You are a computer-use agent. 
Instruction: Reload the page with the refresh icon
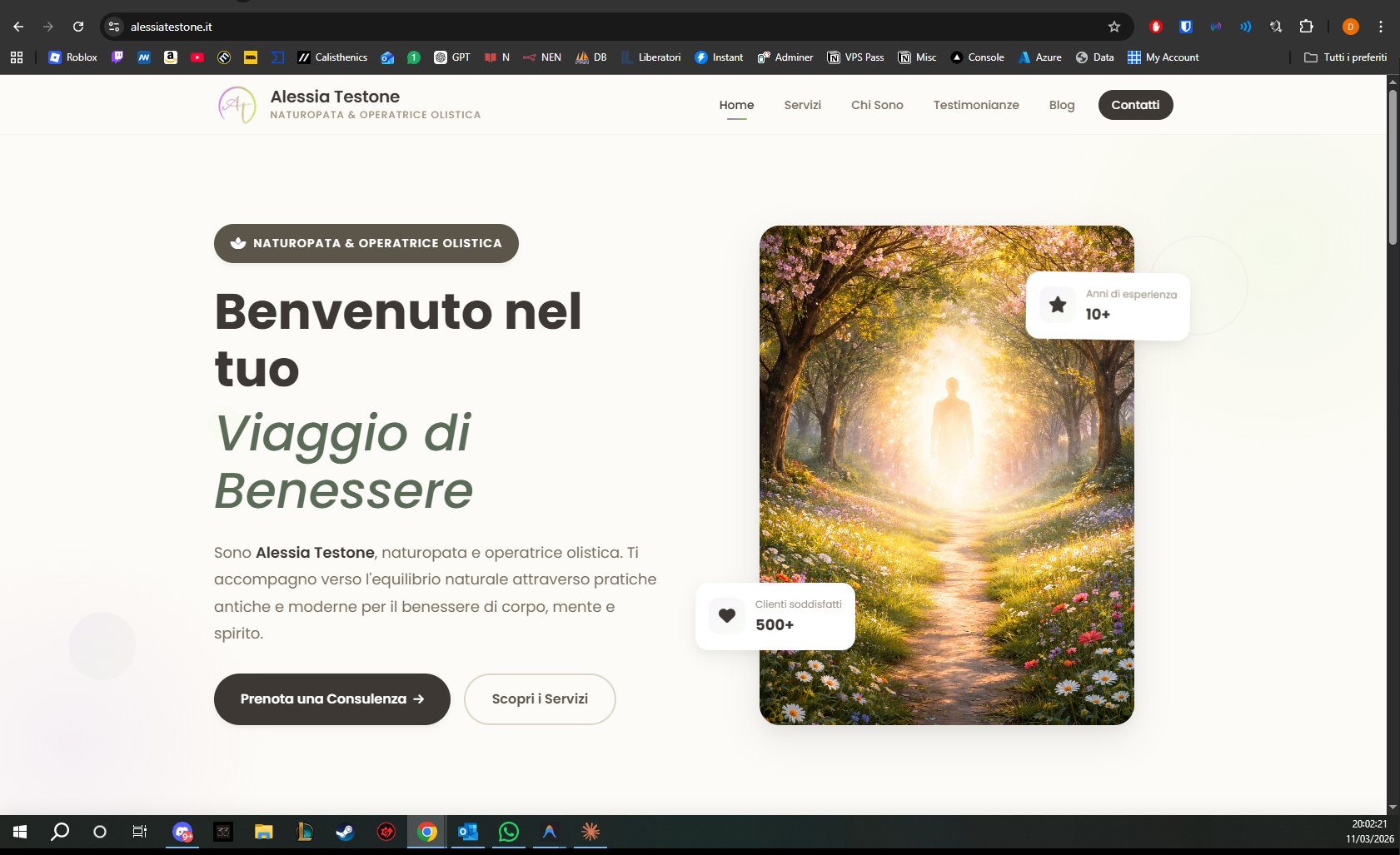(78, 27)
